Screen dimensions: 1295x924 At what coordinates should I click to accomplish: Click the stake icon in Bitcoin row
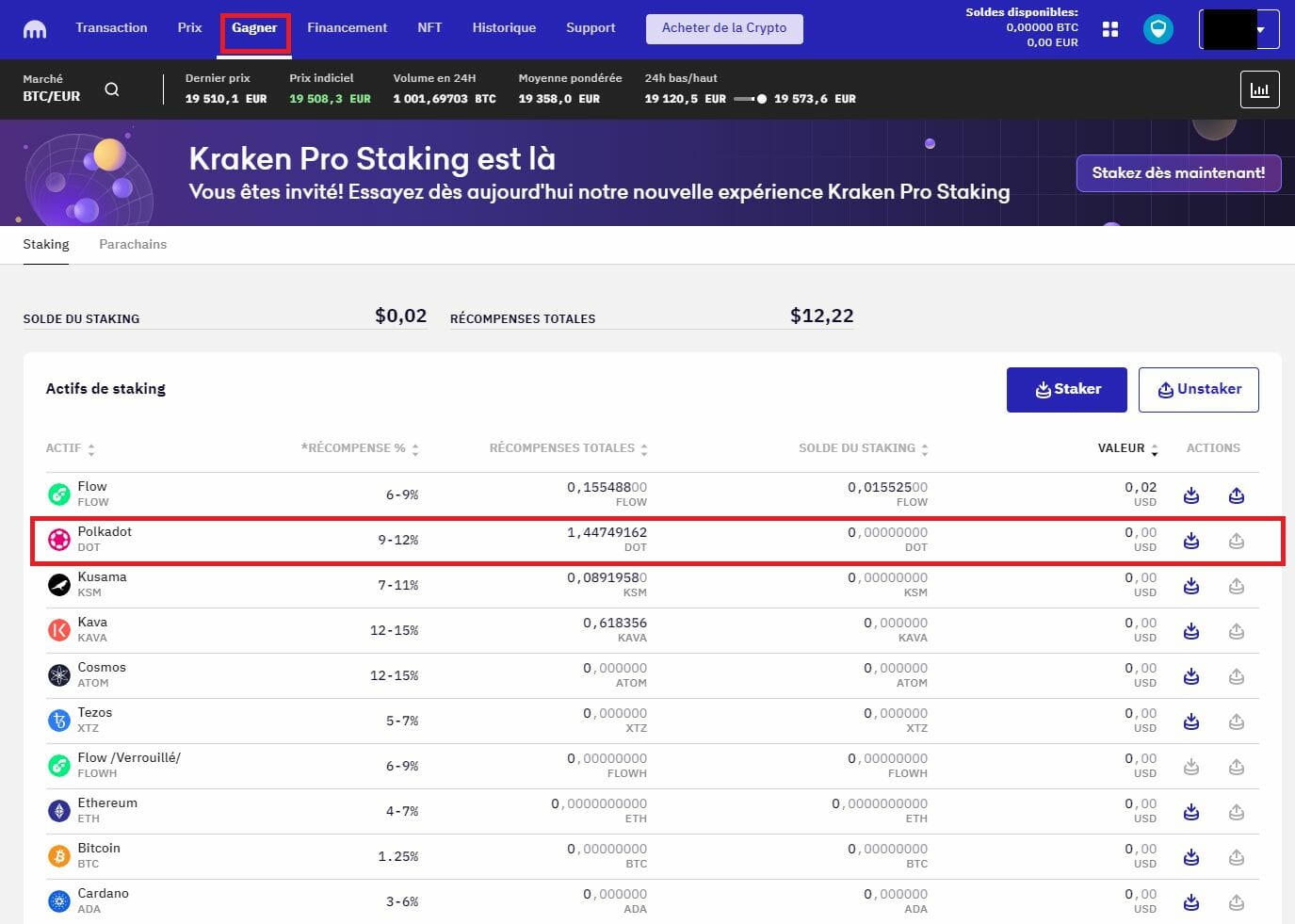click(1191, 857)
